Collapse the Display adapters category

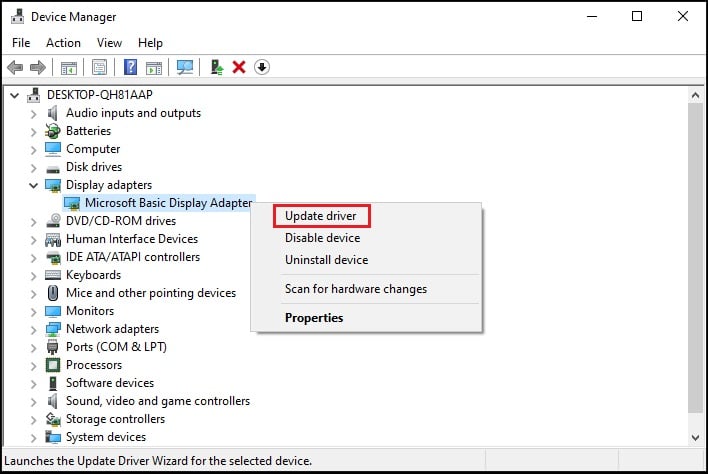33,185
